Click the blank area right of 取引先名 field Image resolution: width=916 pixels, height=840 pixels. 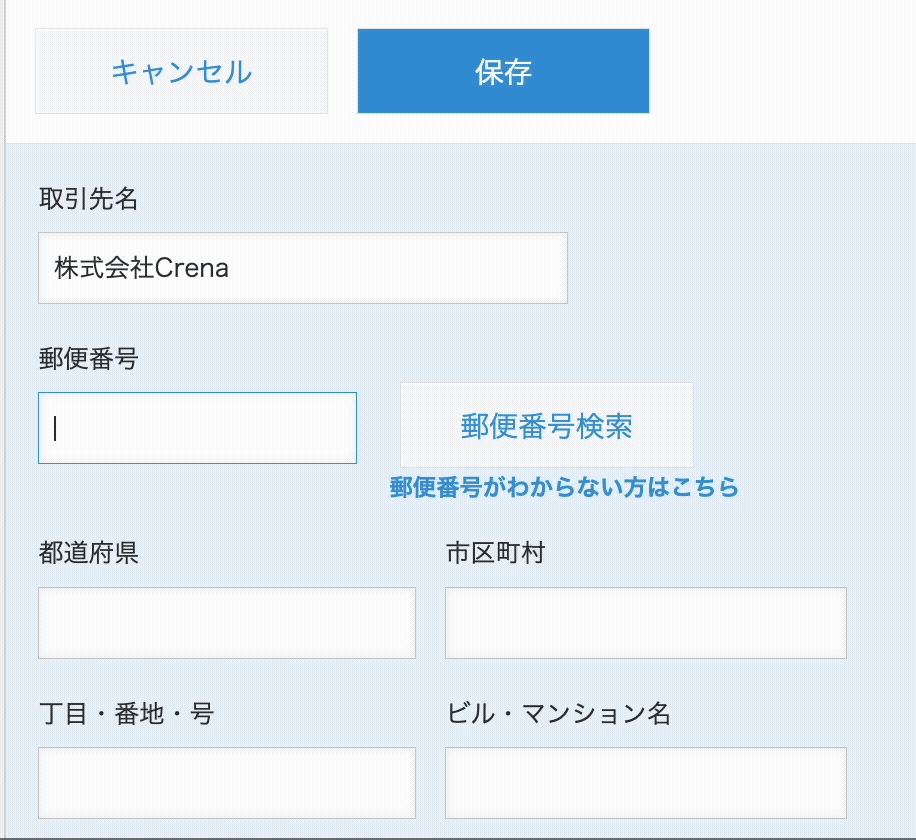point(740,268)
